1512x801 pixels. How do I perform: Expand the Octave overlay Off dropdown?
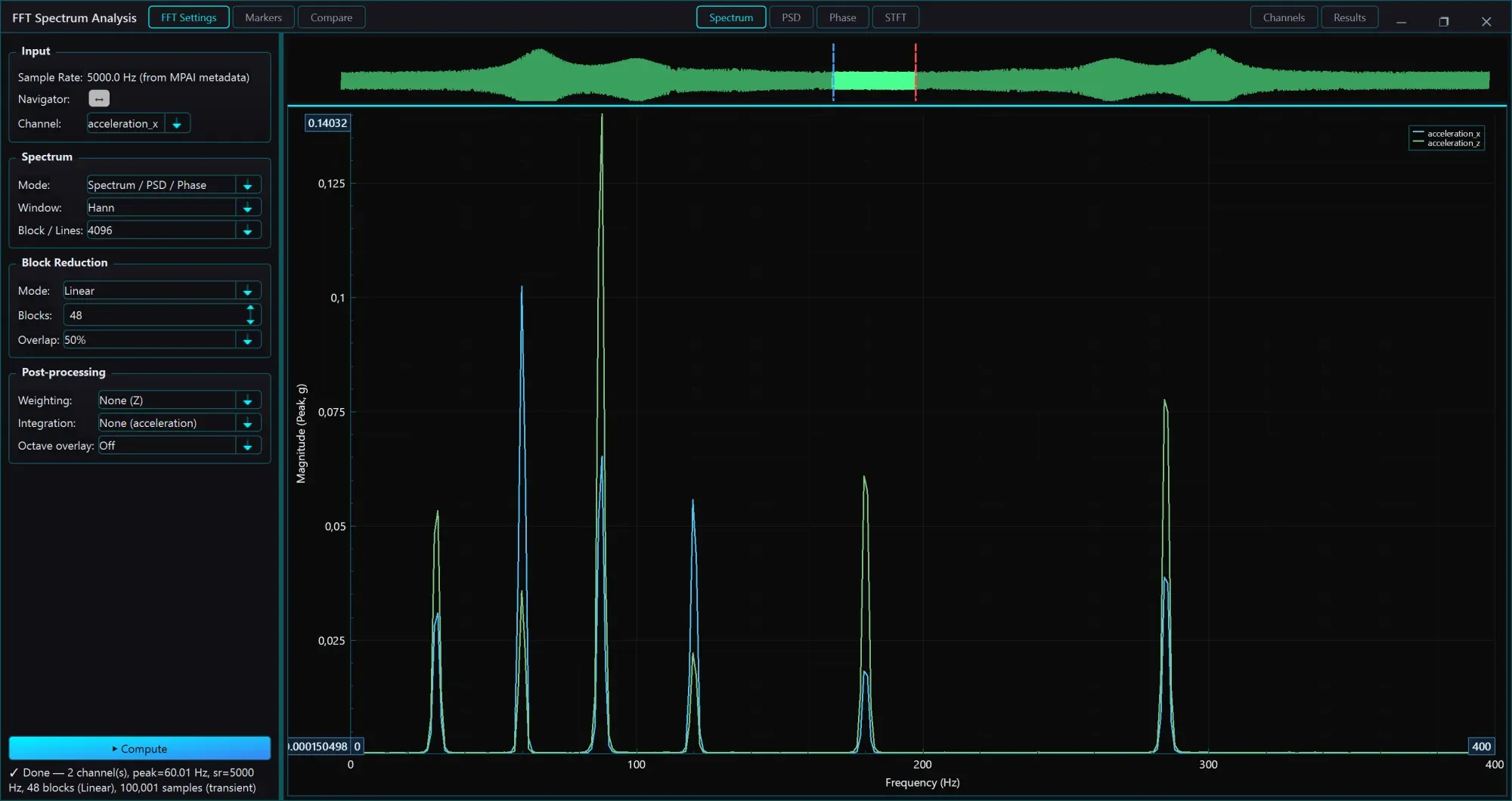[x=180, y=446]
